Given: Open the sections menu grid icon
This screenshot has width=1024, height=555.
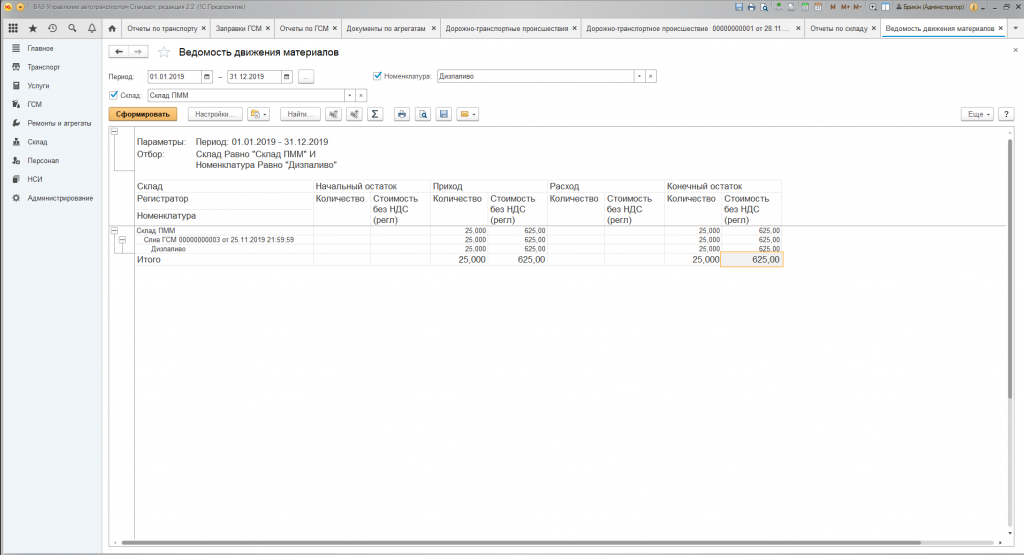Looking at the screenshot, I should (12, 29).
